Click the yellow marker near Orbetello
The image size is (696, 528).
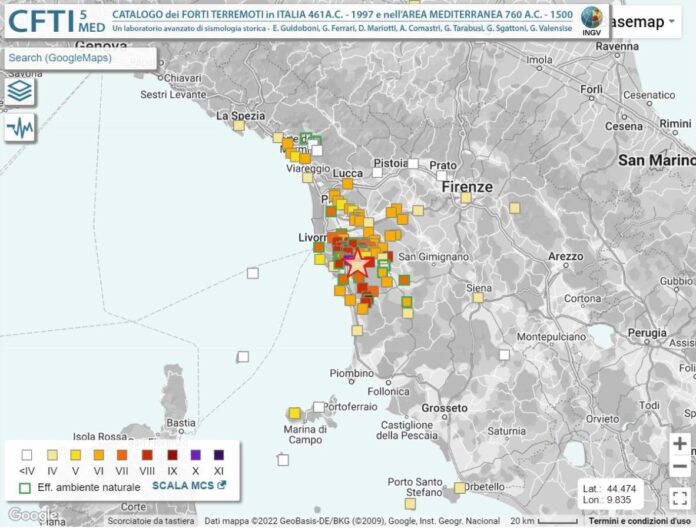click(459, 488)
